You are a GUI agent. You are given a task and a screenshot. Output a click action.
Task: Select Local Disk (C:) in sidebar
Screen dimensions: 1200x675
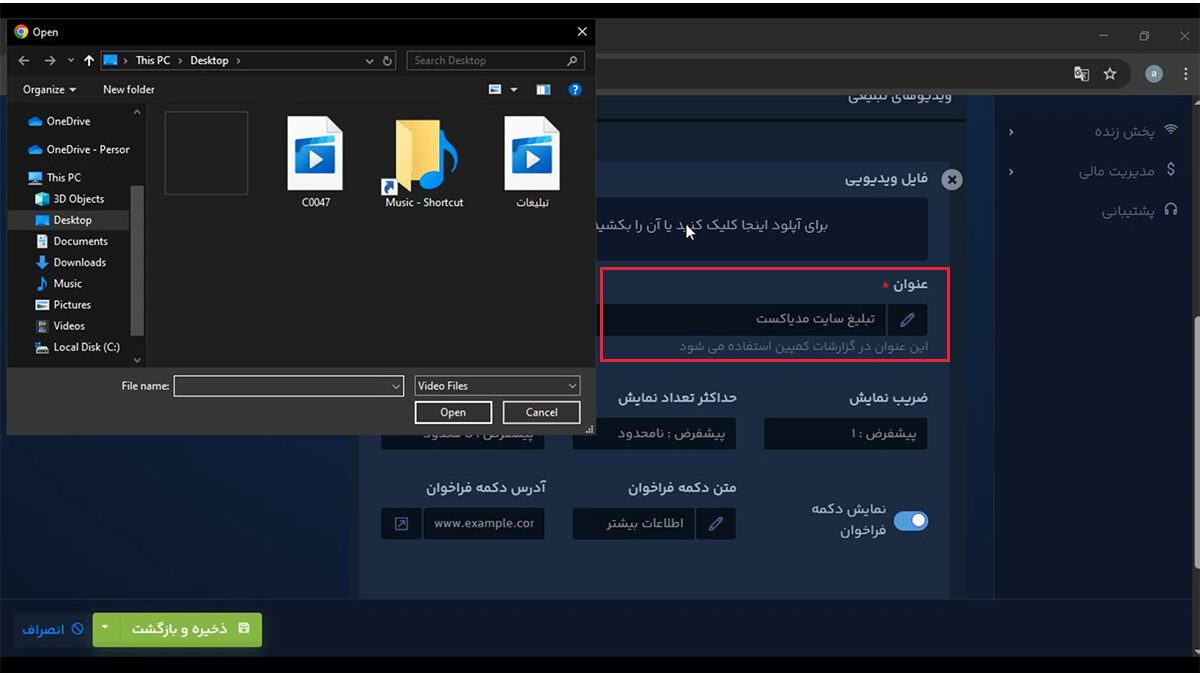point(86,347)
